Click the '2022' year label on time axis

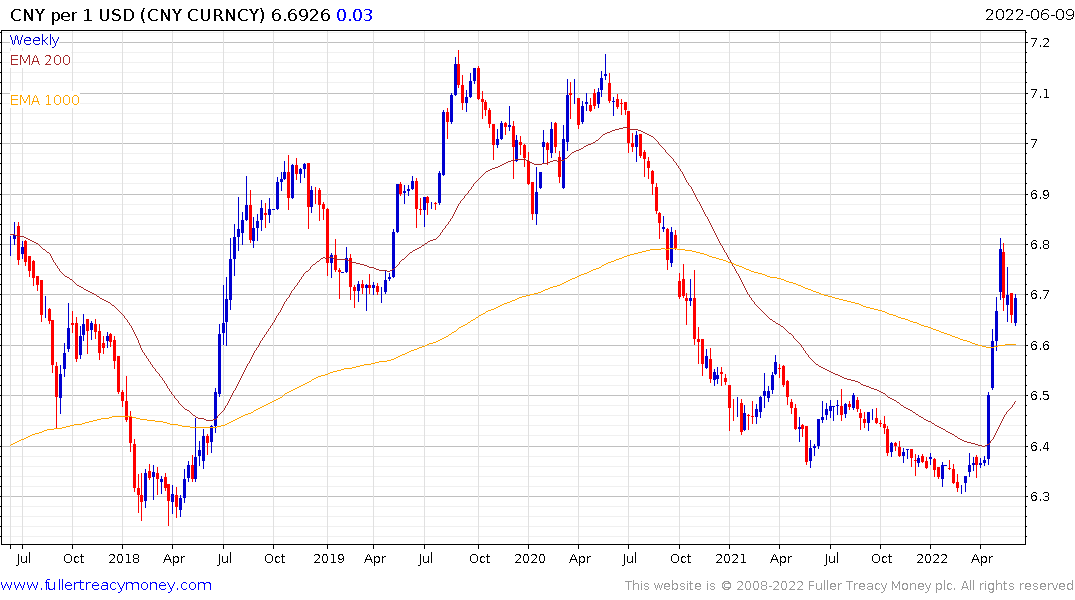(932, 559)
